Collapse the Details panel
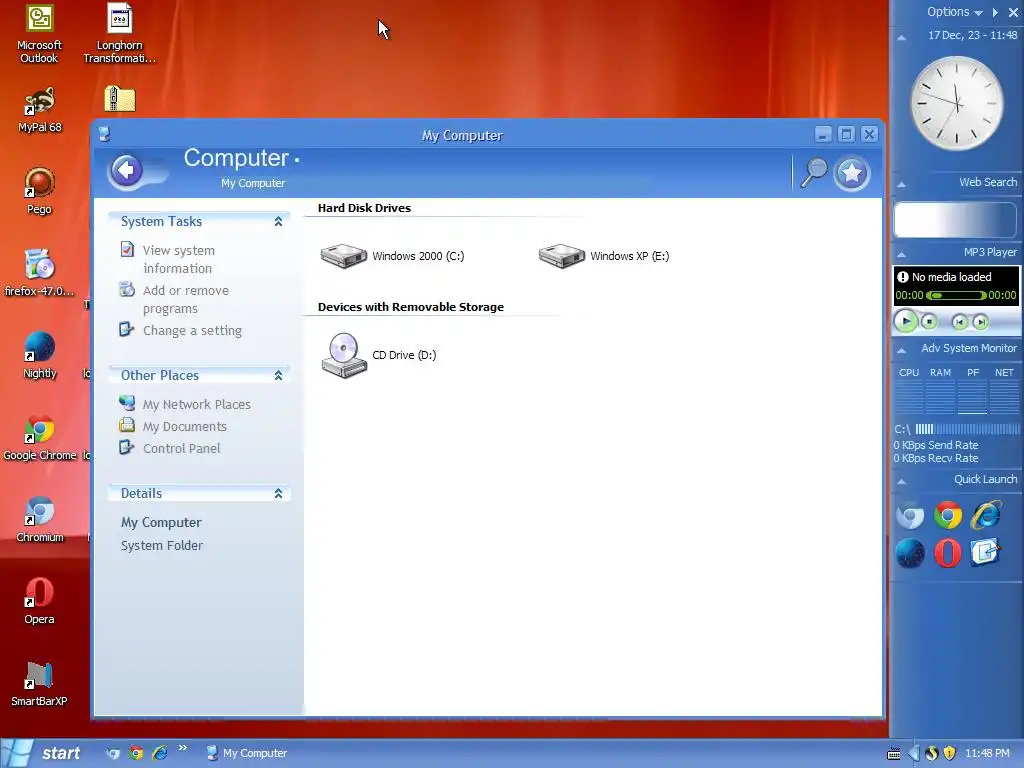The image size is (1024, 768). pos(278,494)
